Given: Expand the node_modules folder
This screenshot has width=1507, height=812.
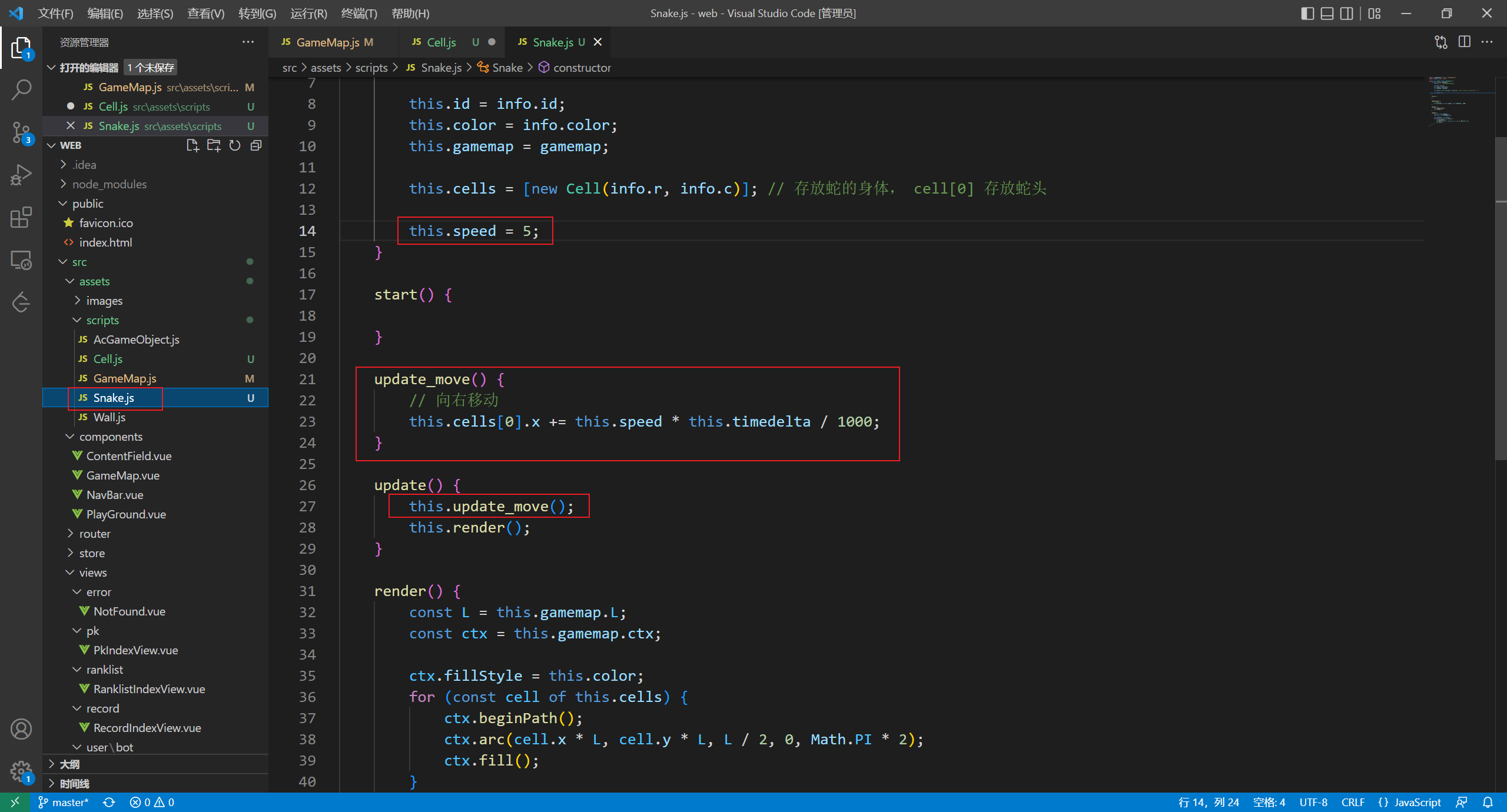Looking at the screenshot, I should click(109, 184).
